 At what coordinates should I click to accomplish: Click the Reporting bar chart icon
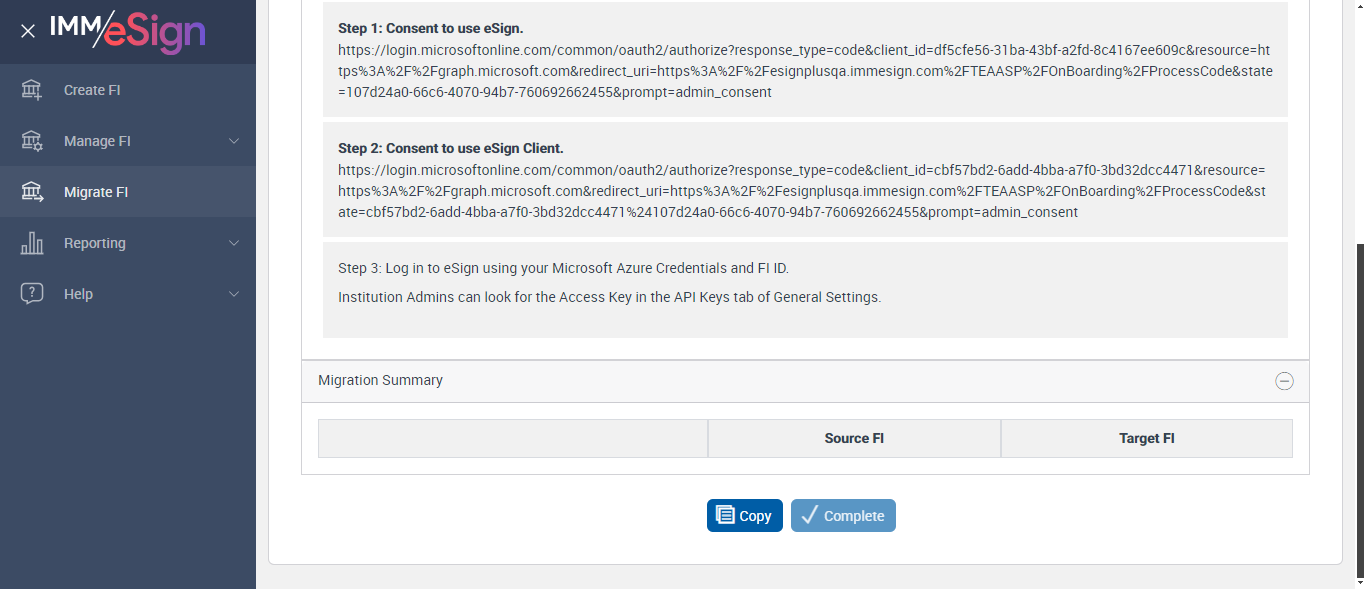coord(32,243)
